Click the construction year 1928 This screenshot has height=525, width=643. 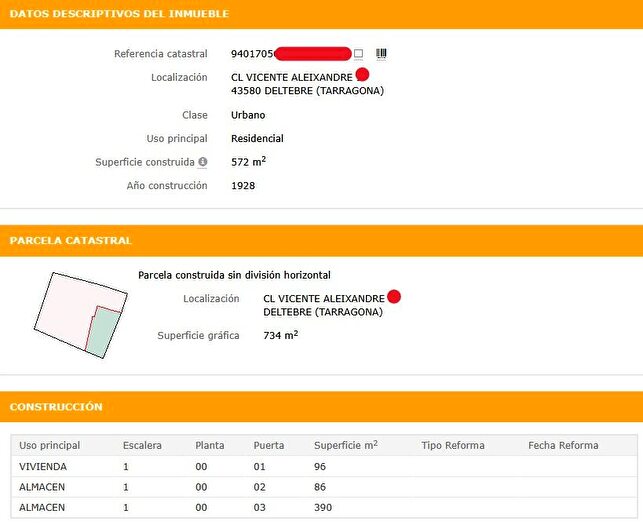coord(243,186)
